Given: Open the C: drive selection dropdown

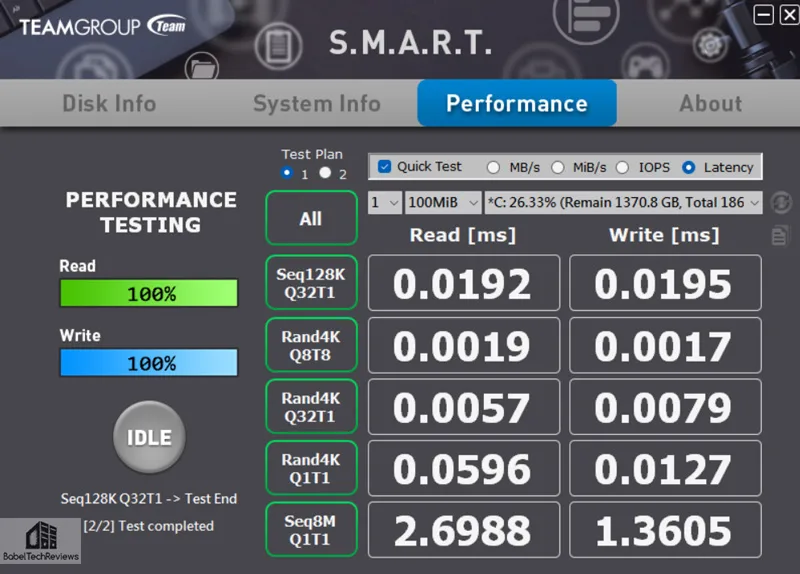Looking at the screenshot, I should pos(623,203).
